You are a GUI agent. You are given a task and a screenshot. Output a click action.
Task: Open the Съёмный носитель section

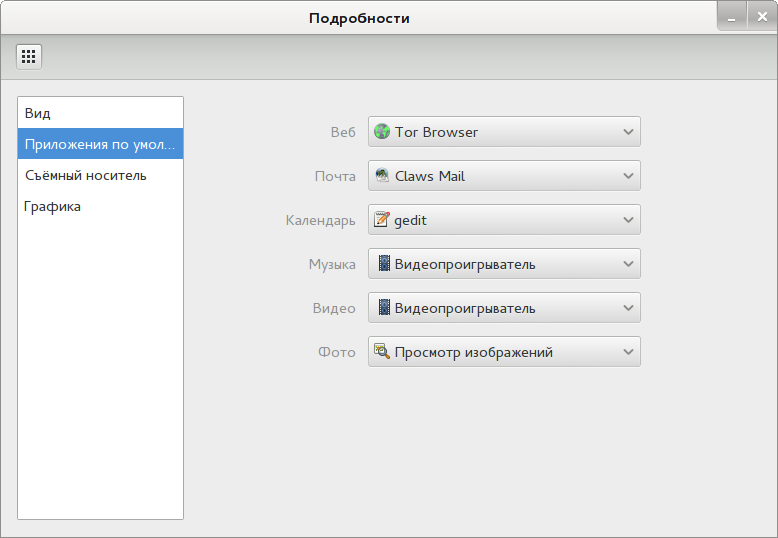[x=100, y=175]
